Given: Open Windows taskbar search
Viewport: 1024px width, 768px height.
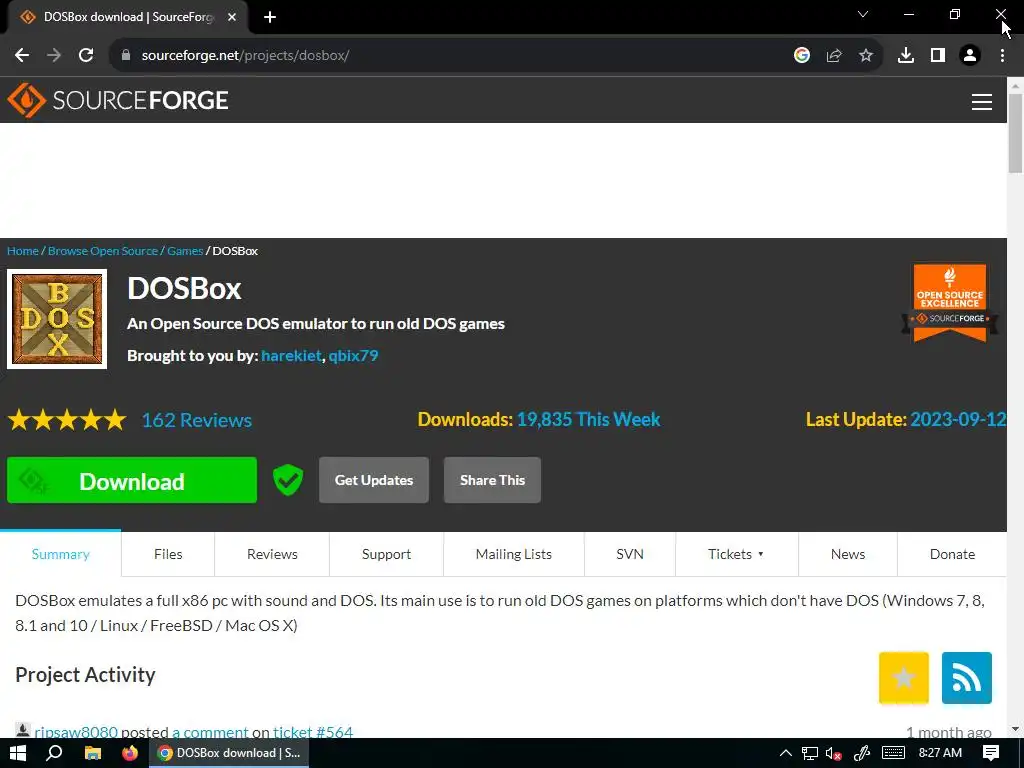Looking at the screenshot, I should click(x=54, y=753).
